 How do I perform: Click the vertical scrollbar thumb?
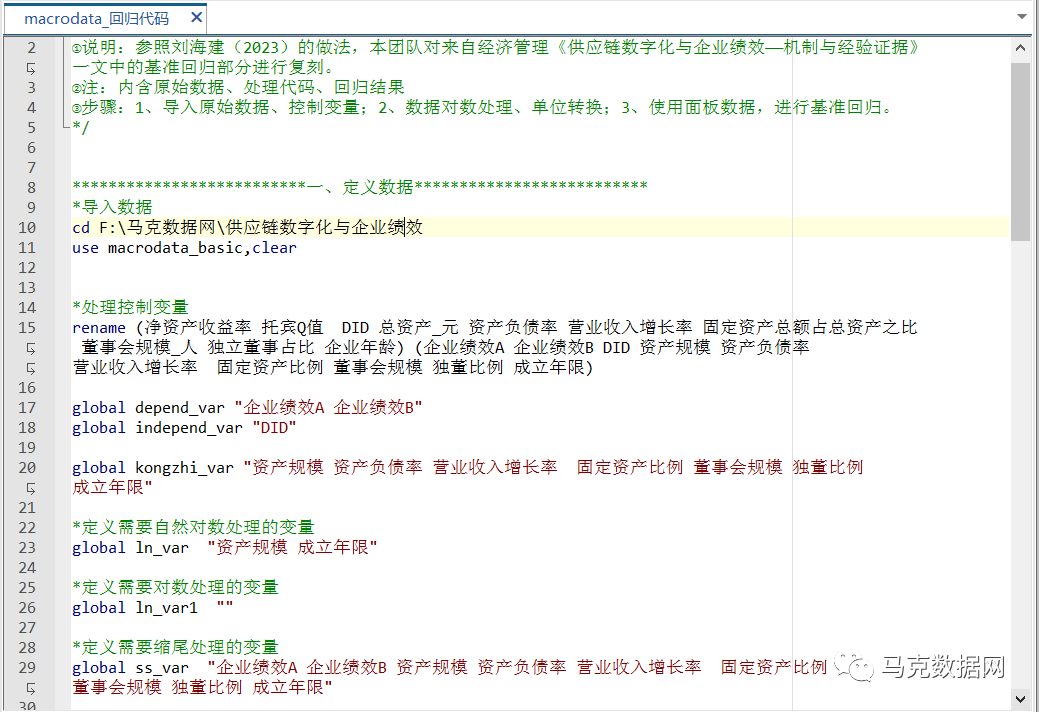[x=1020, y=152]
